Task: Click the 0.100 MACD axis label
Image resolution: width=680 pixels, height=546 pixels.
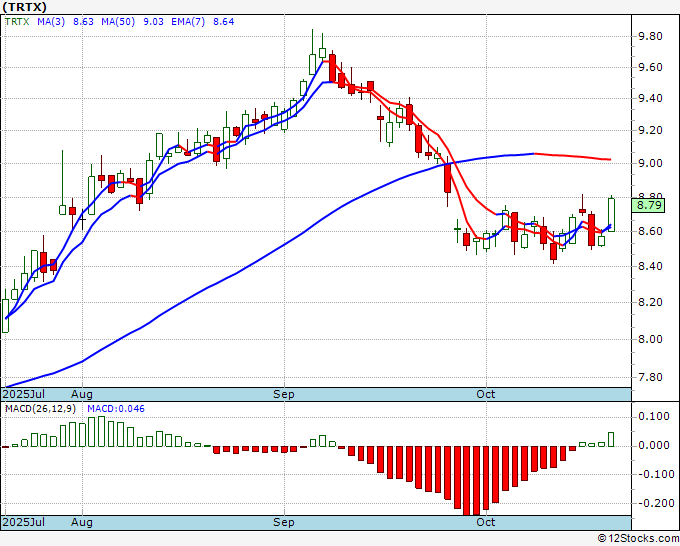Action: (654, 417)
